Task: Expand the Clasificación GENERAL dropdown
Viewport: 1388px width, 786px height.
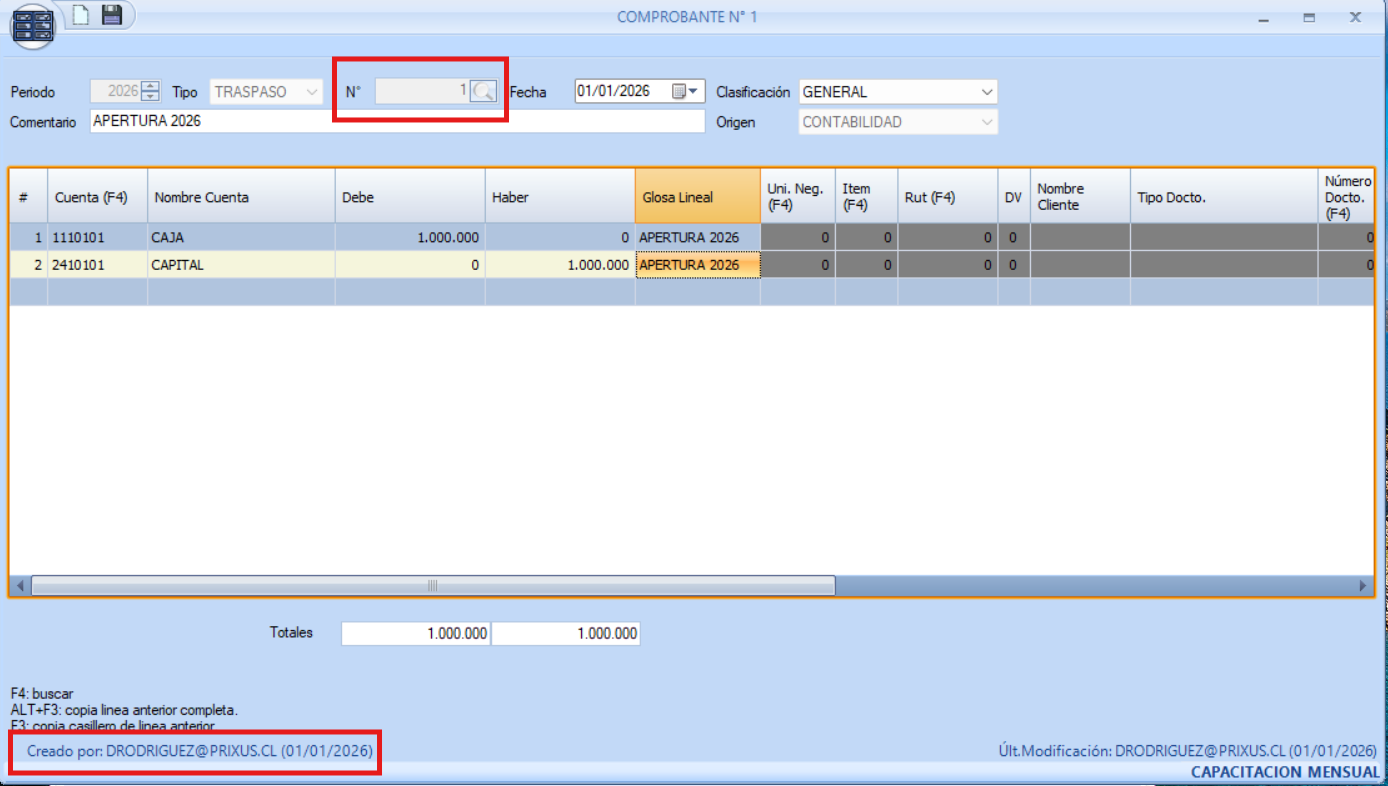Action: pos(987,92)
